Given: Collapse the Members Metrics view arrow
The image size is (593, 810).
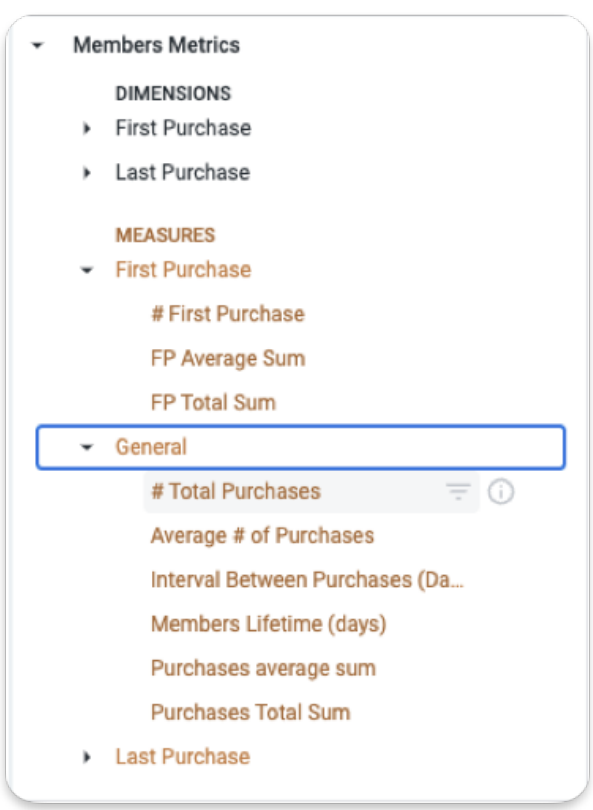Looking at the screenshot, I should point(37,45).
